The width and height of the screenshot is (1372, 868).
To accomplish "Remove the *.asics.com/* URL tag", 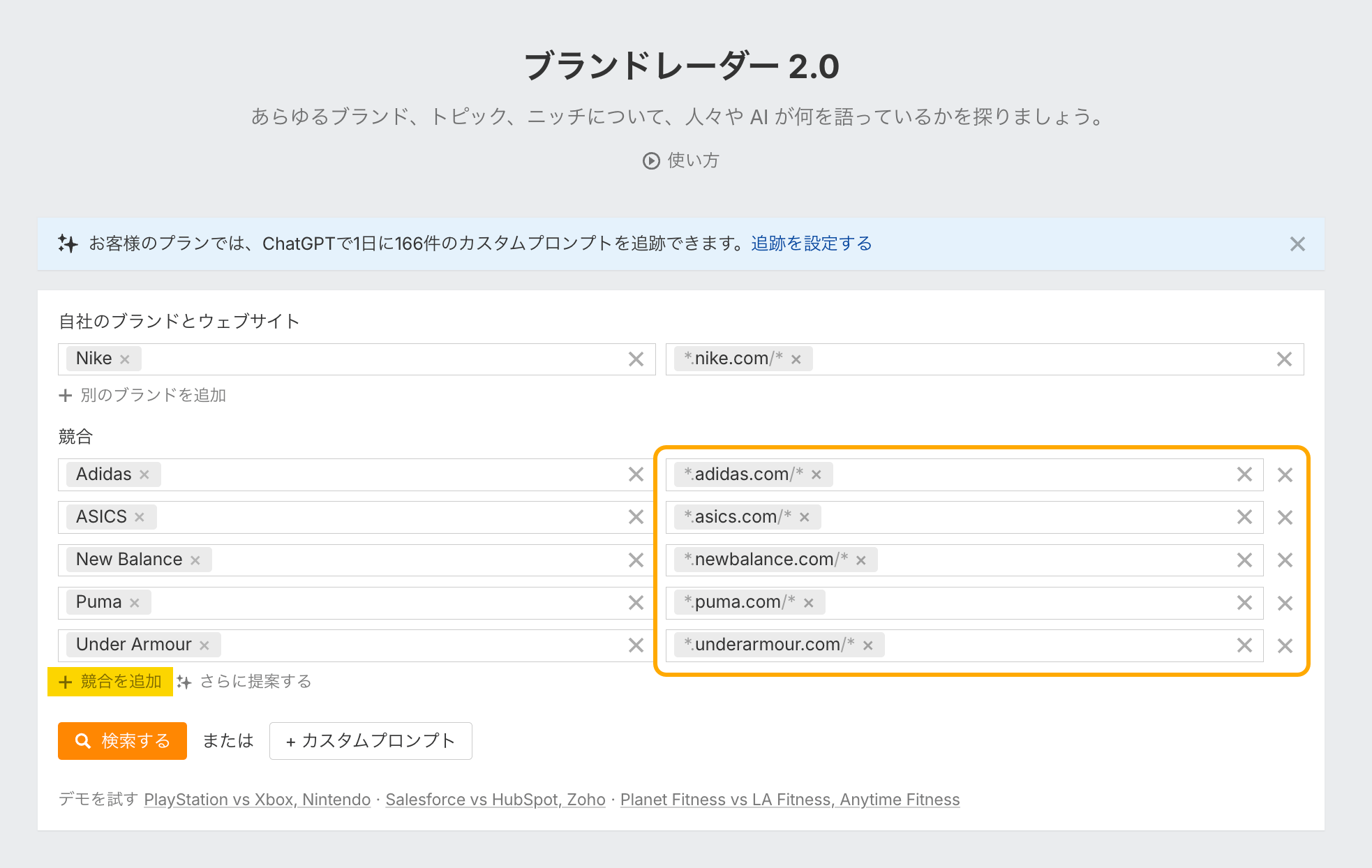I will (805, 517).
